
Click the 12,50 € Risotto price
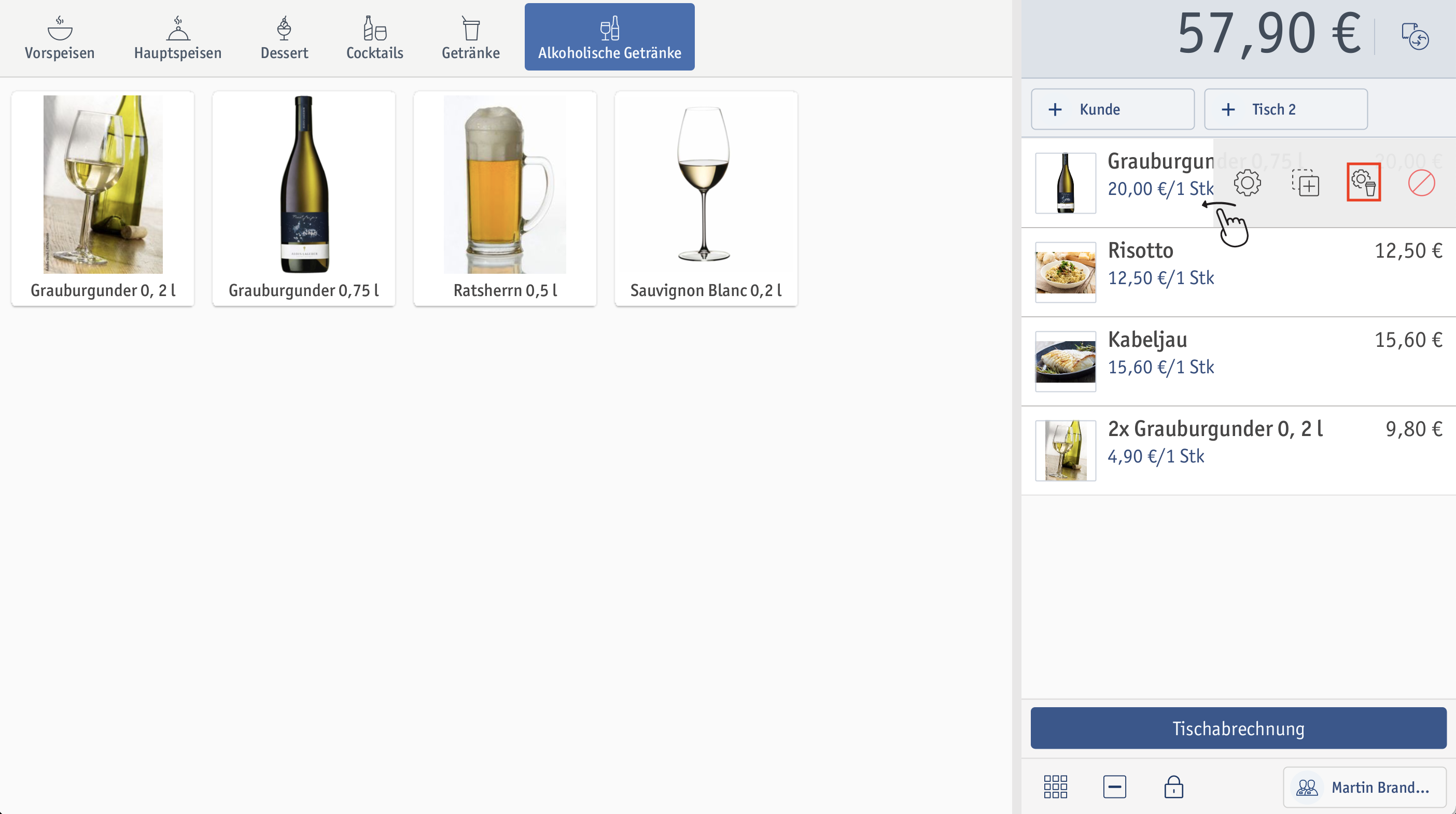tap(1408, 250)
